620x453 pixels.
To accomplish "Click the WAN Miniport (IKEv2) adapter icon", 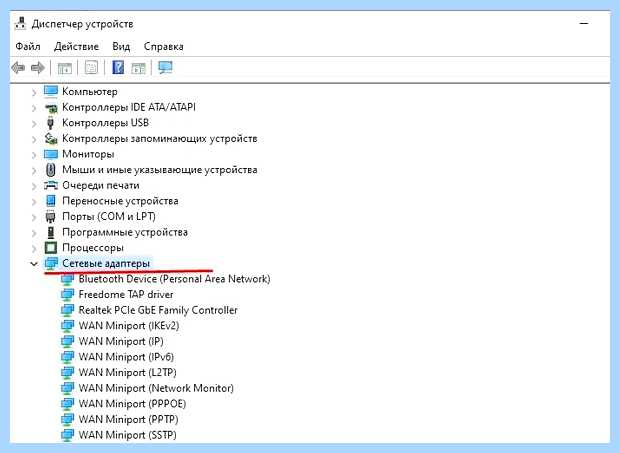I will click(67, 326).
